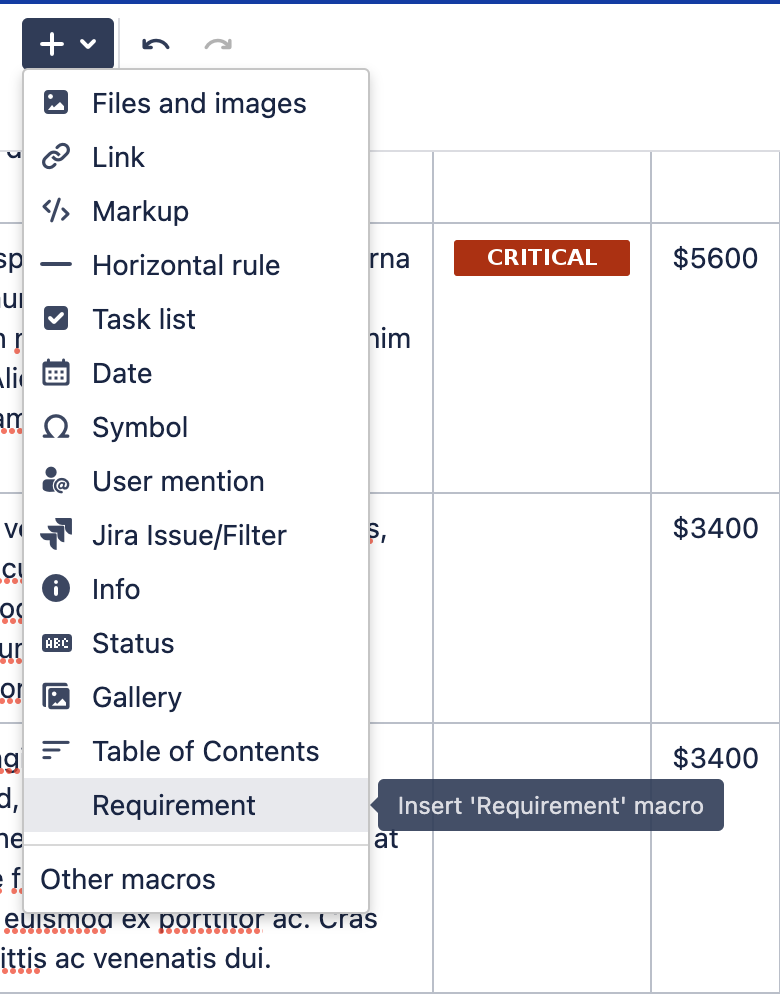Select the Markup icon
Viewport: 780px width, 994px height.
coord(56,211)
